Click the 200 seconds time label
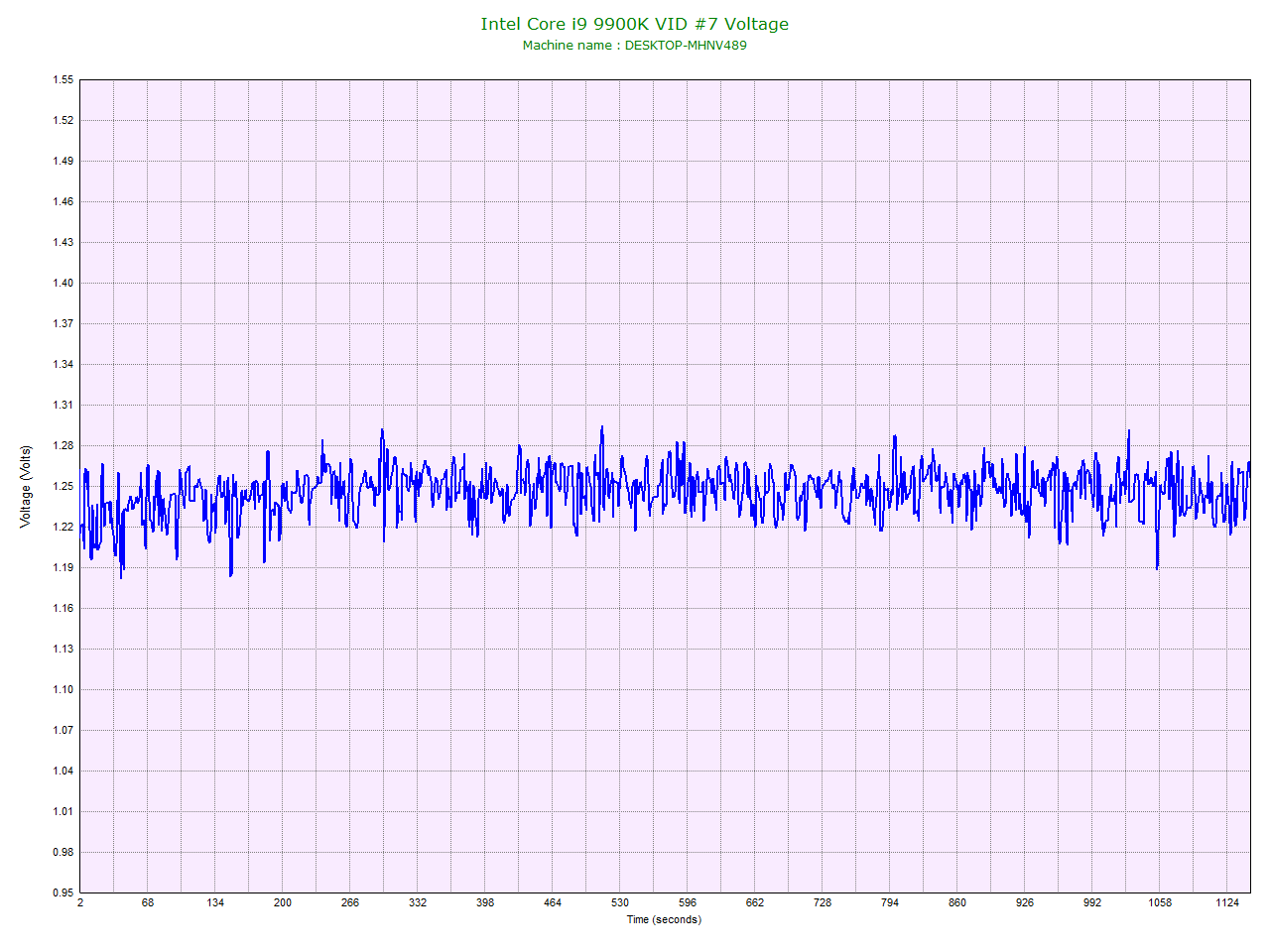This screenshot has width=1270, height=952. (283, 902)
